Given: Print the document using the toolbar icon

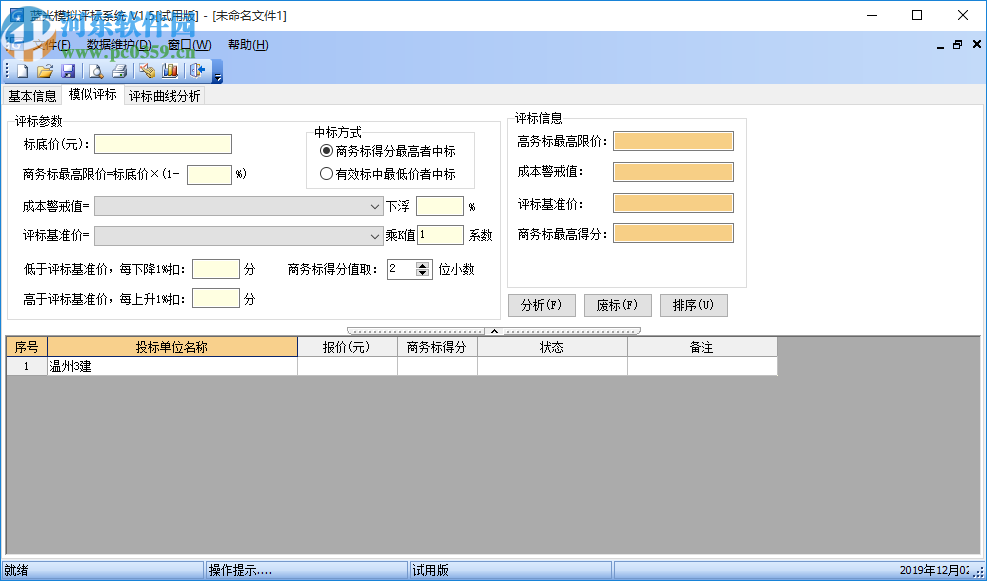Looking at the screenshot, I should [120, 71].
